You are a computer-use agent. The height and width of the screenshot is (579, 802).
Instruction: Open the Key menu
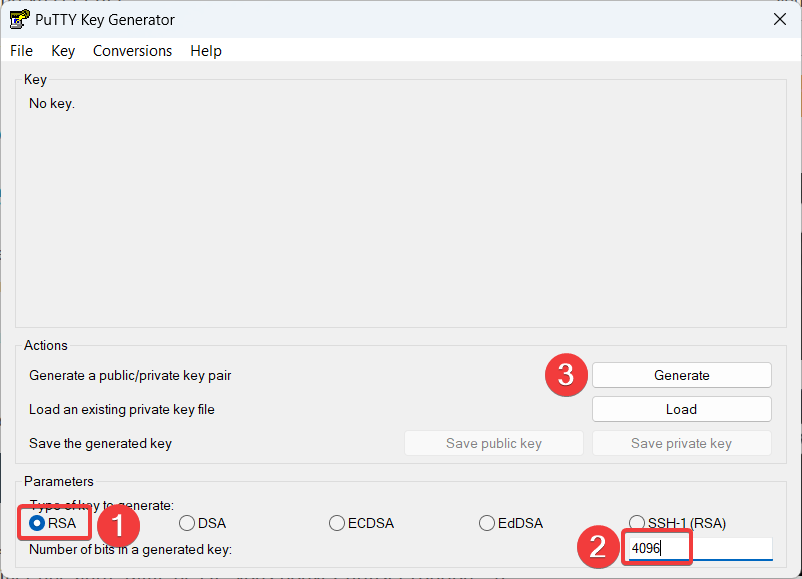coord(63,51)
